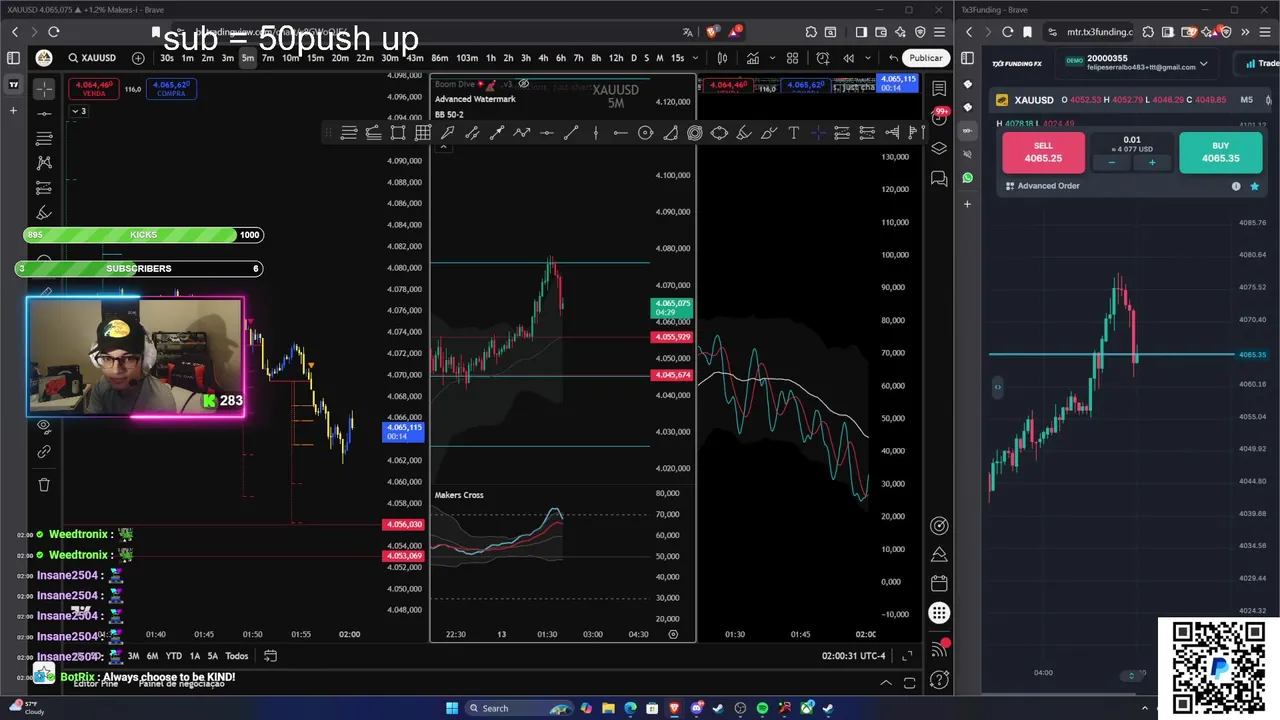Select the vertical line tool in floating toolbar
This screenshot has height=720, width=1280.
596,133
